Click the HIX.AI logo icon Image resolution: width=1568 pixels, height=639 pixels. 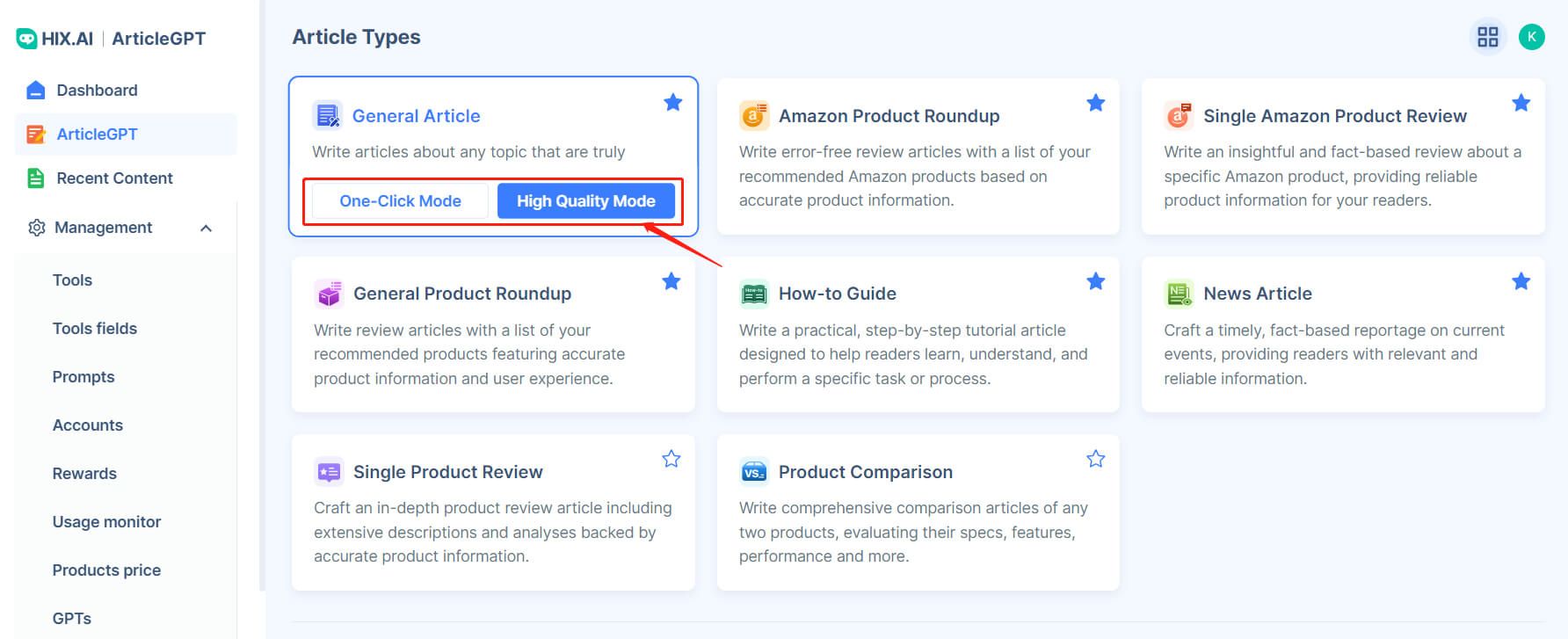point(26,39)
